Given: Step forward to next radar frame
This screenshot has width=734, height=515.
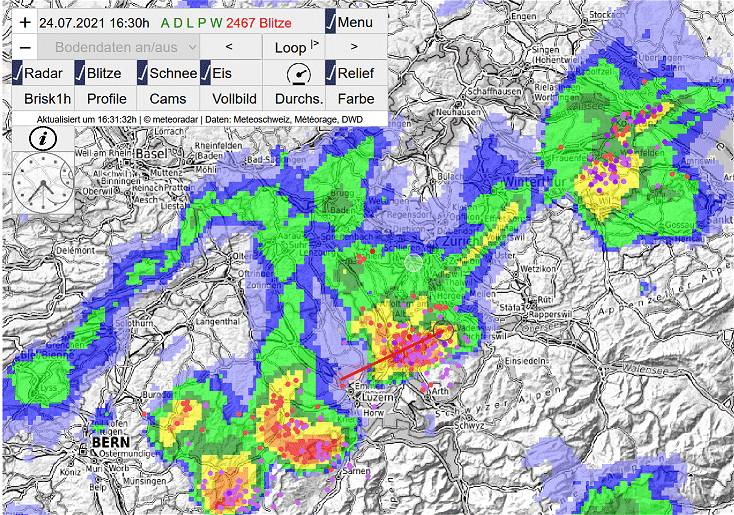Looking at the screenshot, I should coord(356,47).
